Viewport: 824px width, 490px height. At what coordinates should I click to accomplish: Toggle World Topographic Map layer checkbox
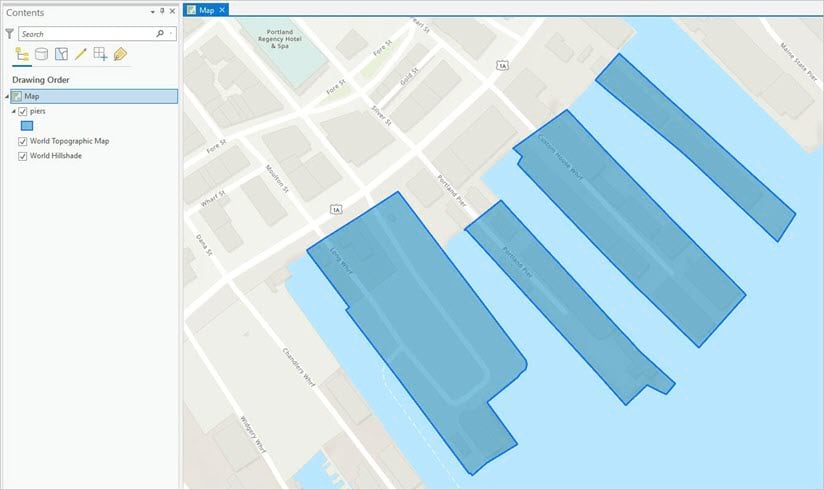coord(23,141)
